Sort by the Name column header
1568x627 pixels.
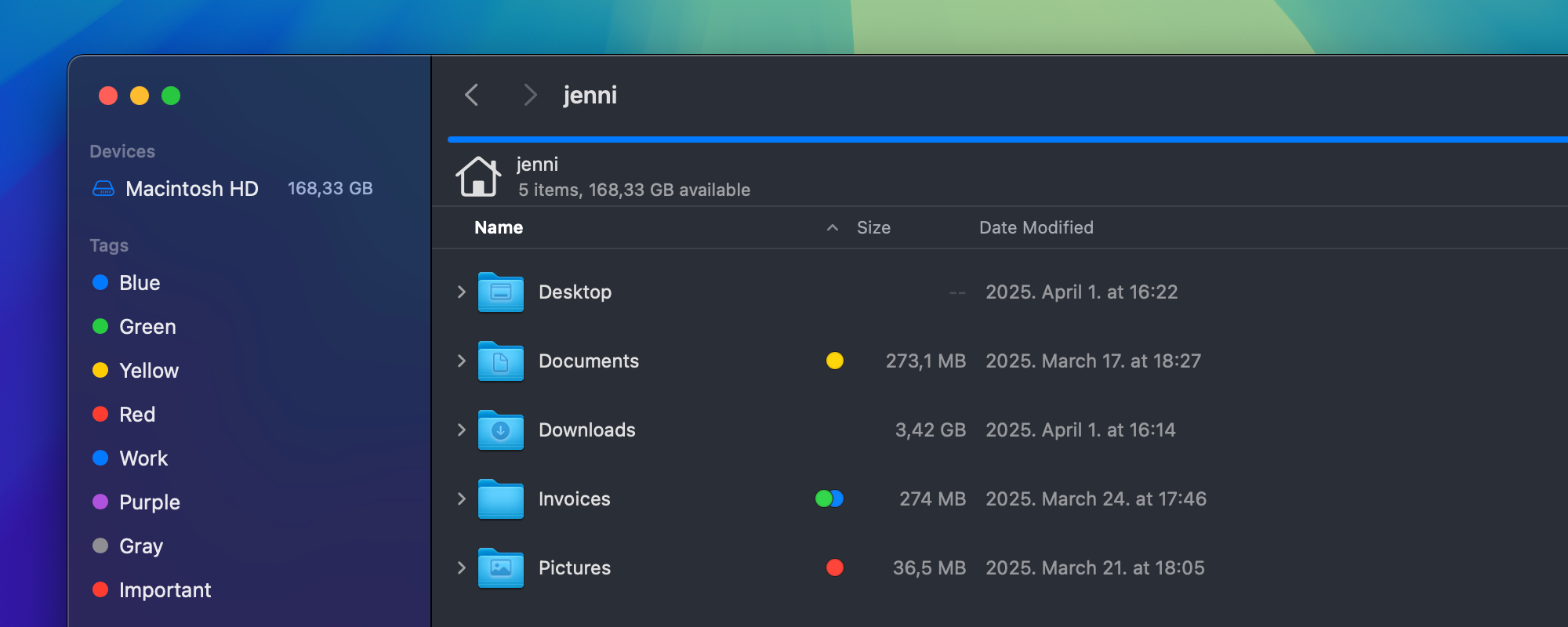click(x=499, y=227)
